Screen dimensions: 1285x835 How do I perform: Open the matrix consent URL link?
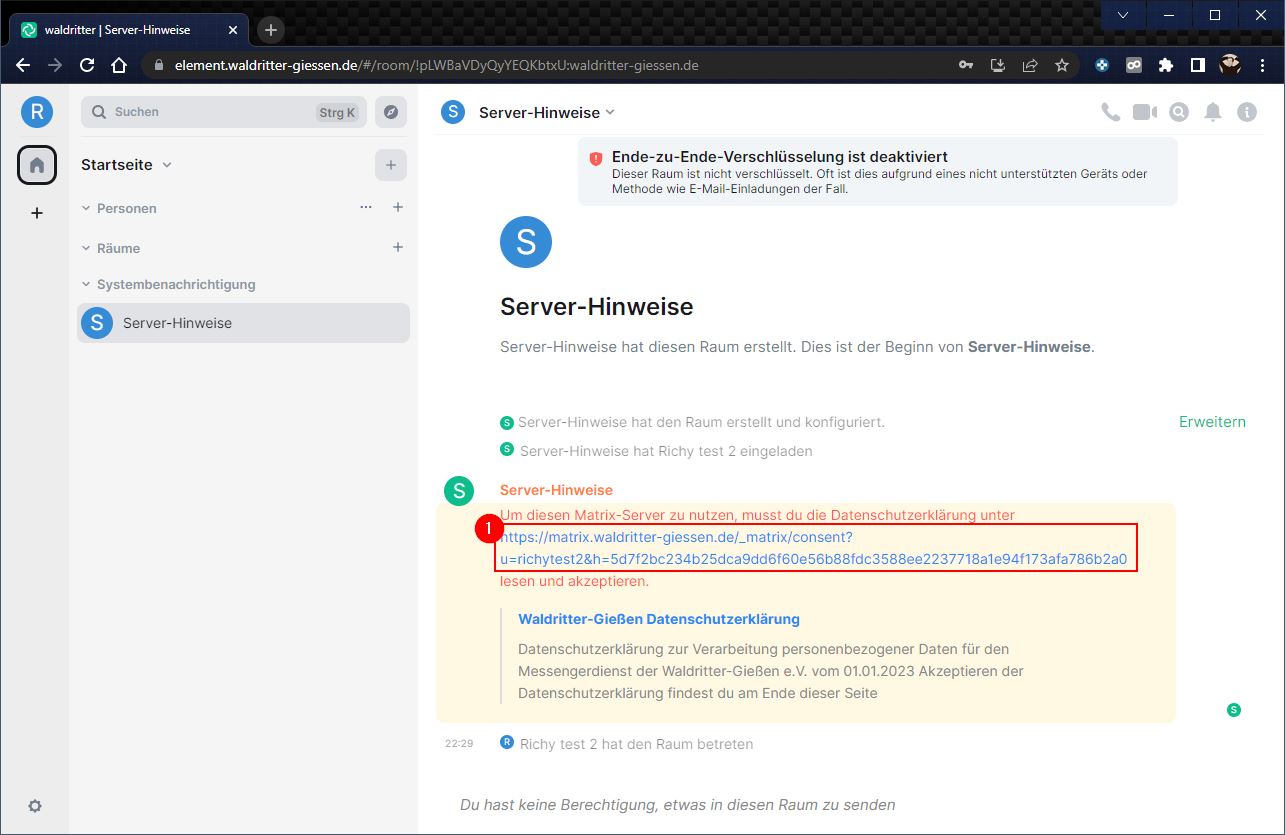pos(813,559)
